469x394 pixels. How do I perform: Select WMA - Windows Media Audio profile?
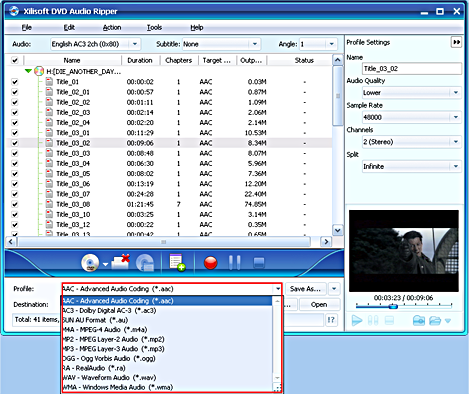tap(167, 387)
